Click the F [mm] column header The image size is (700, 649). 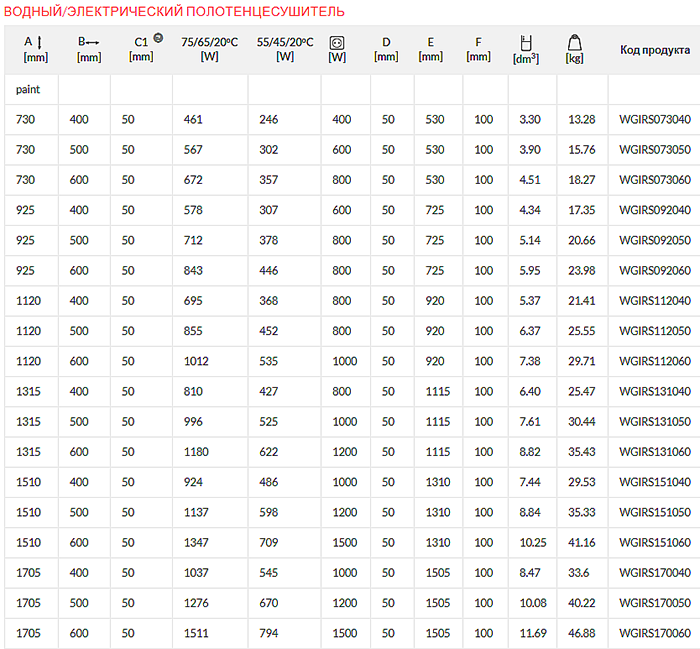(478, 50)
